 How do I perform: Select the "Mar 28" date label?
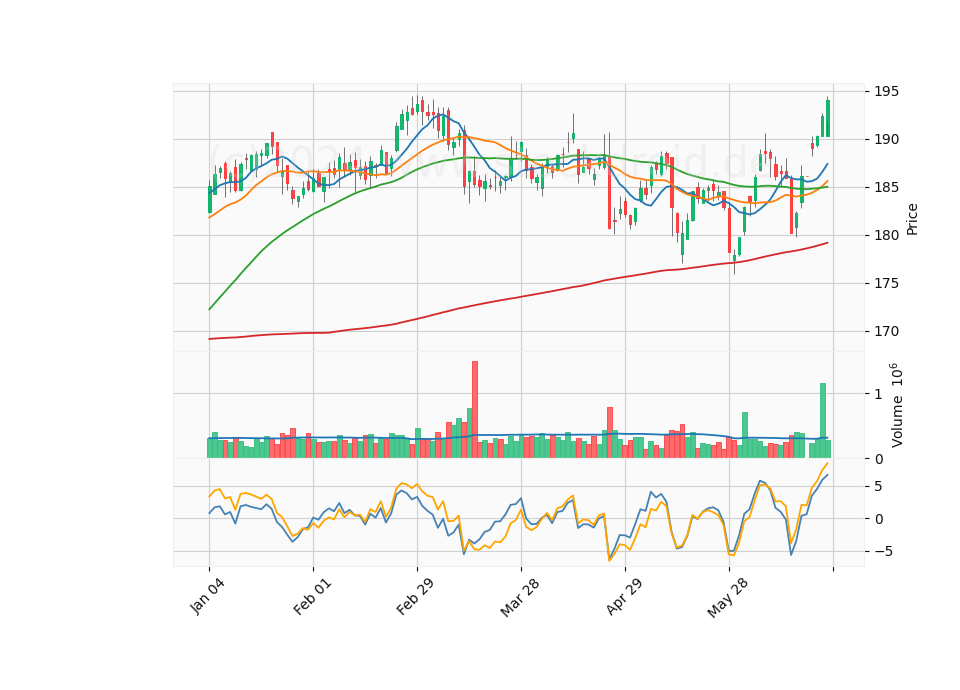[520, 597]
